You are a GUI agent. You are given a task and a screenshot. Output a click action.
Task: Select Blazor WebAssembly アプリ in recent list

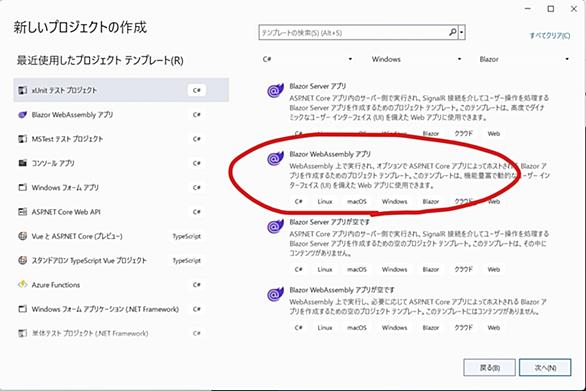pos(121,115)
